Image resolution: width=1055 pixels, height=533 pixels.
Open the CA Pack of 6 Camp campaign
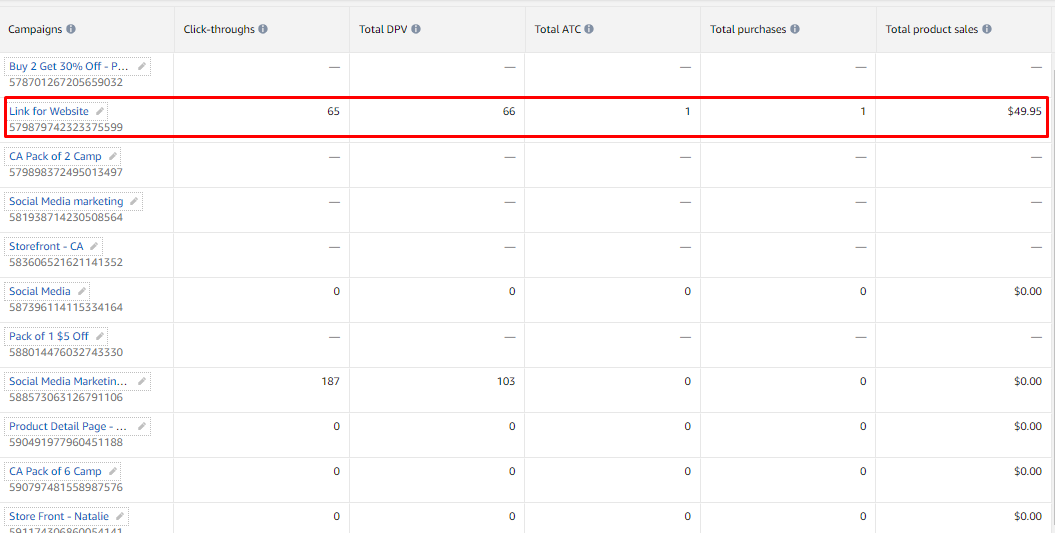click(x=55, y=471)
